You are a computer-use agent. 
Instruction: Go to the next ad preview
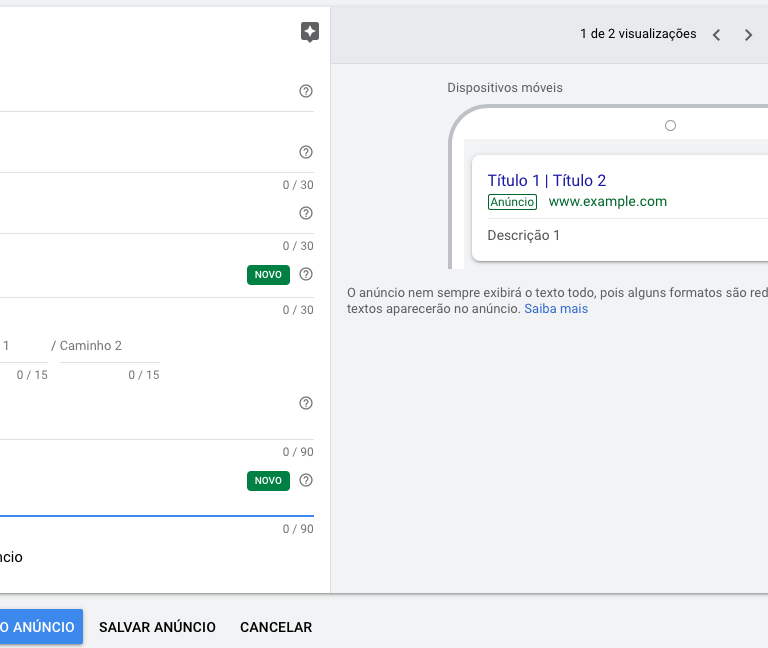coord(748,35)
